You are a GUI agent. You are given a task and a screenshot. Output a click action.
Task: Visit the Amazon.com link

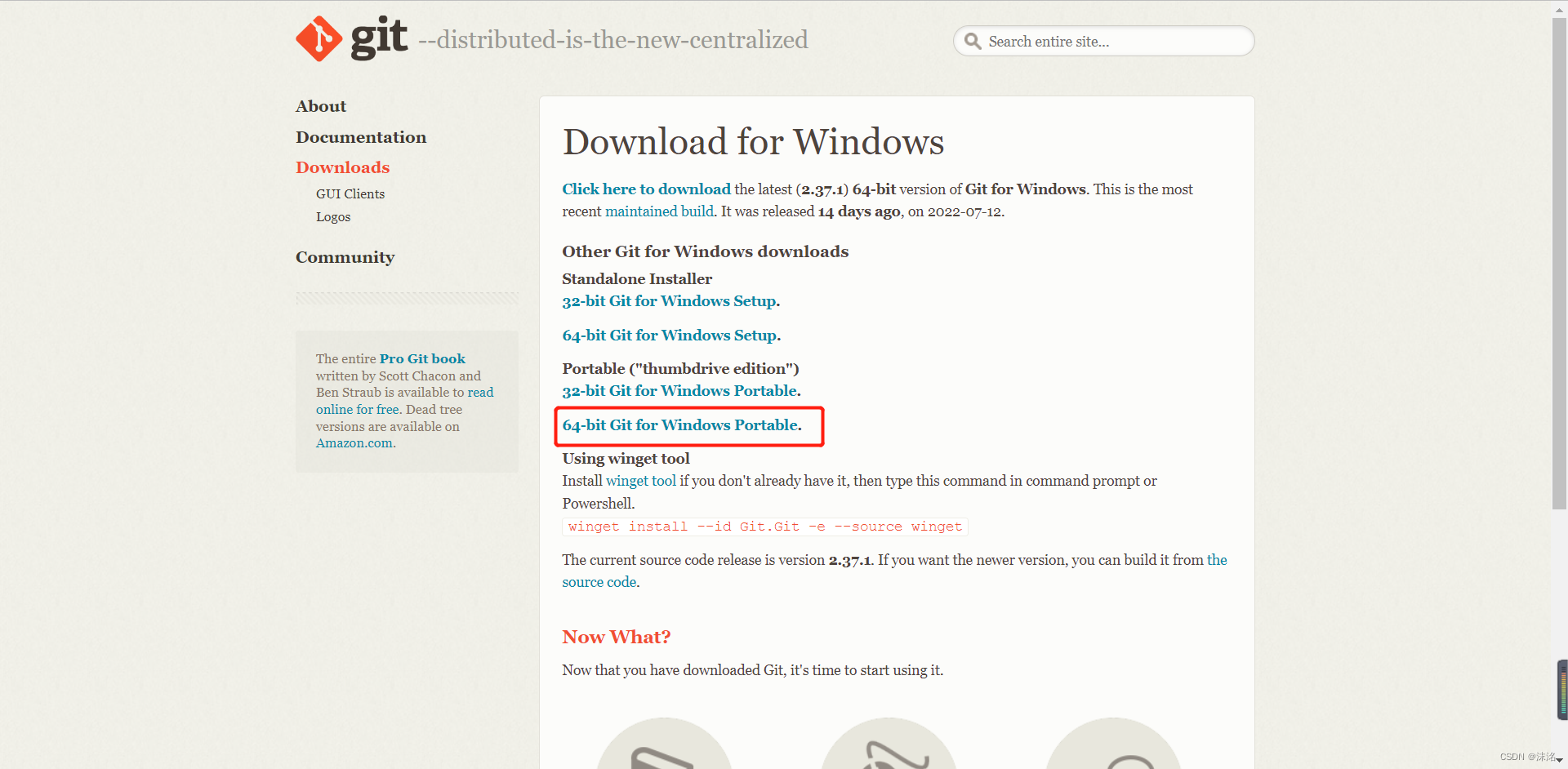(x=354, y=443)
